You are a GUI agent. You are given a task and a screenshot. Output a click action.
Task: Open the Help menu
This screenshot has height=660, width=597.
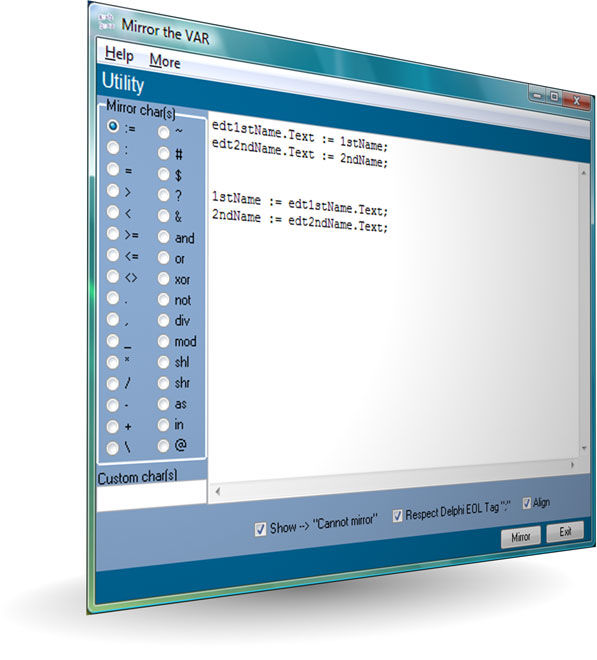[119, 54]
